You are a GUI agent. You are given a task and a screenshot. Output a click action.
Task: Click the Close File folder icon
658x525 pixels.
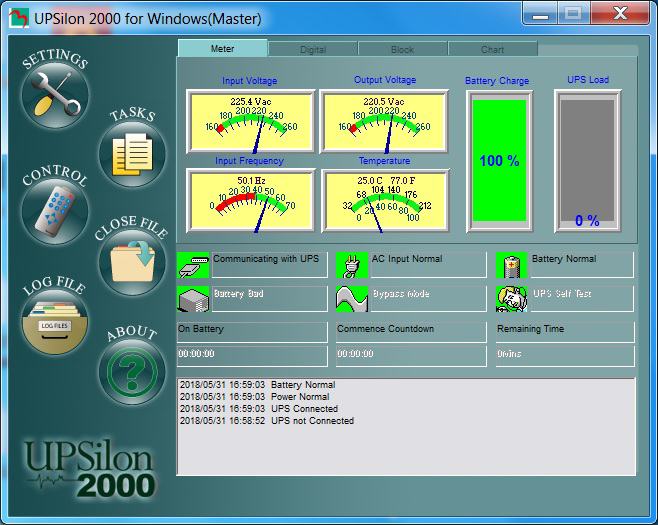(x=132, y=263)
